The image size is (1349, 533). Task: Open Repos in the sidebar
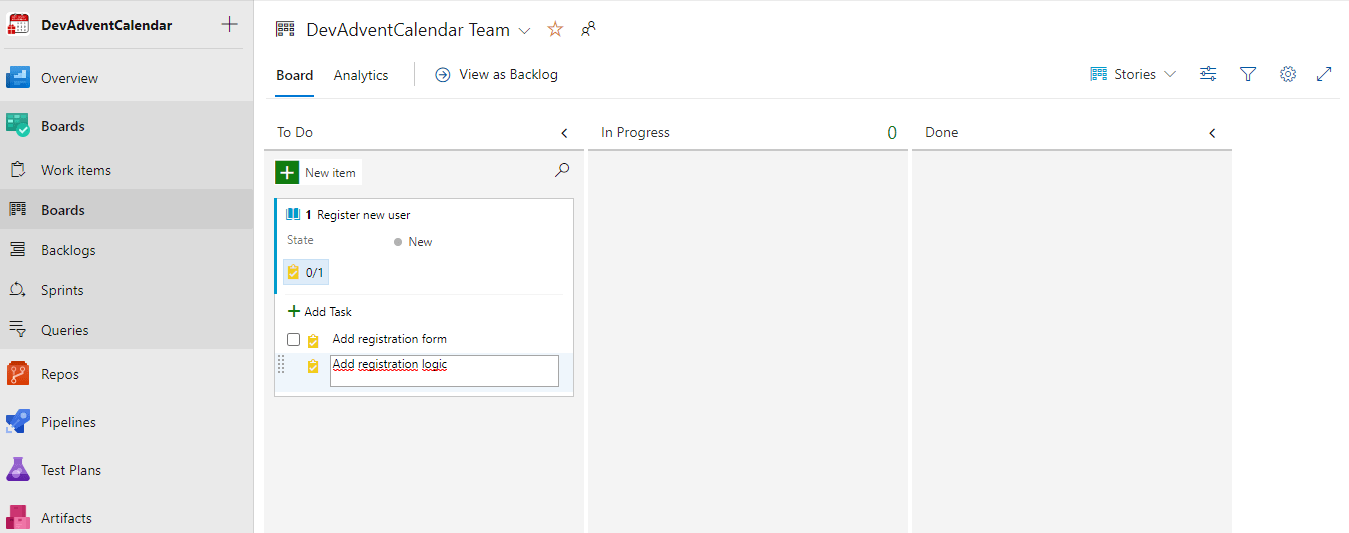click(x=60, y=374)
